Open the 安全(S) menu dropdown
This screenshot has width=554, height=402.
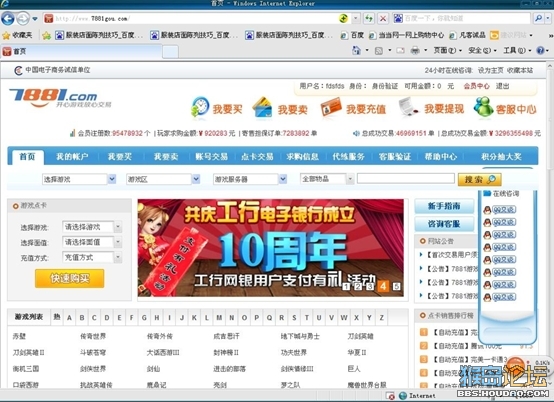click(x=482, y=51)
